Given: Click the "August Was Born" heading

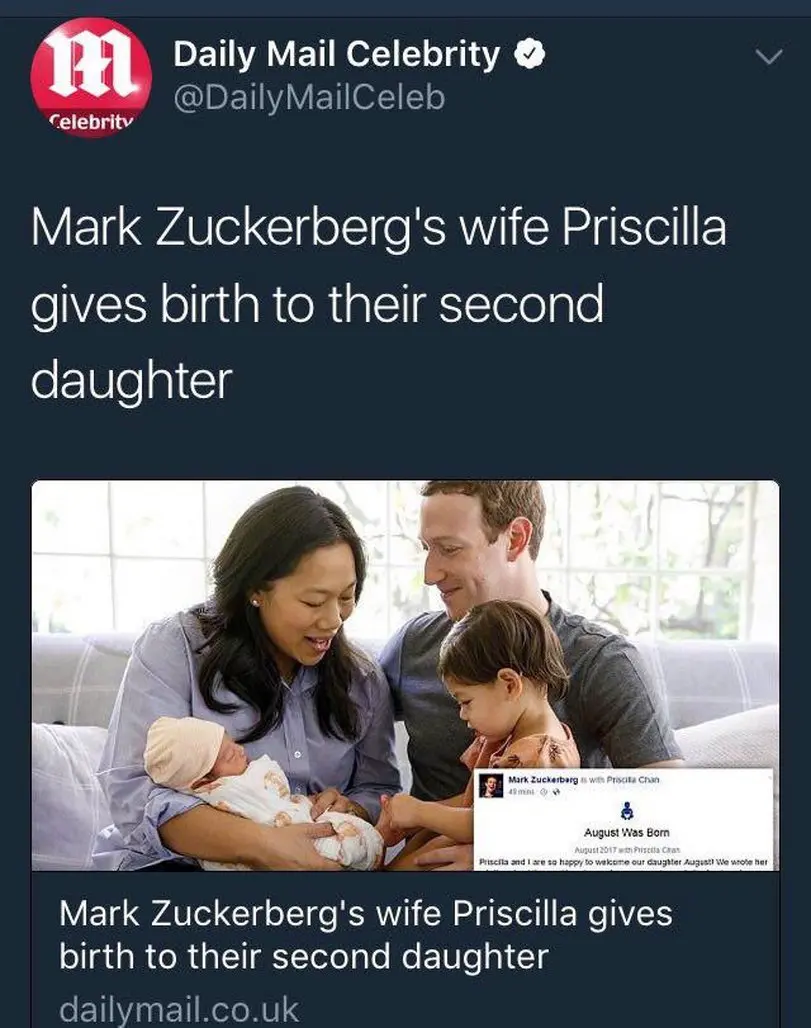Looking at the screenshot, I should coord(627,832).
